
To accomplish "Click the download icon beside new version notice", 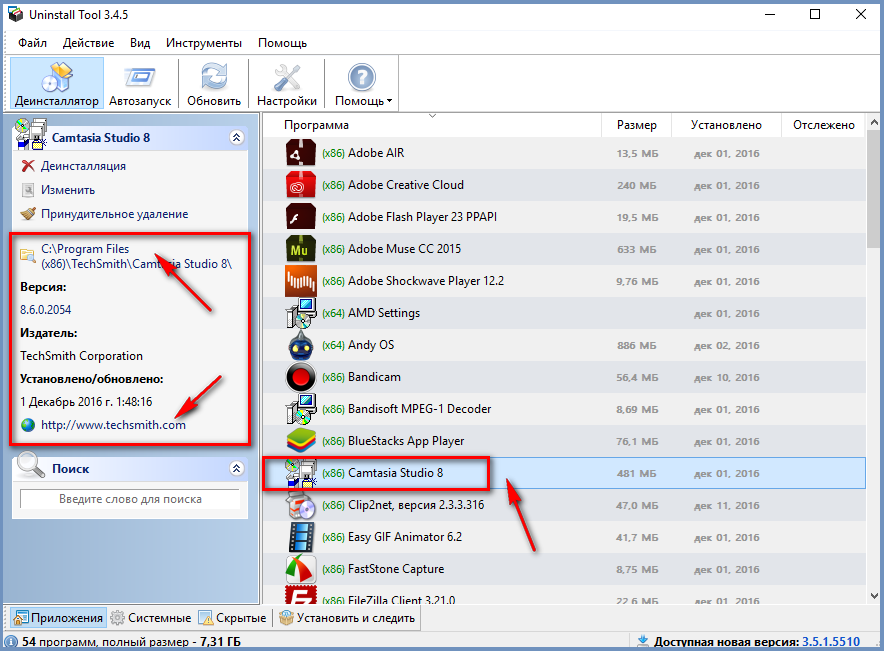I will coord(642,641).
